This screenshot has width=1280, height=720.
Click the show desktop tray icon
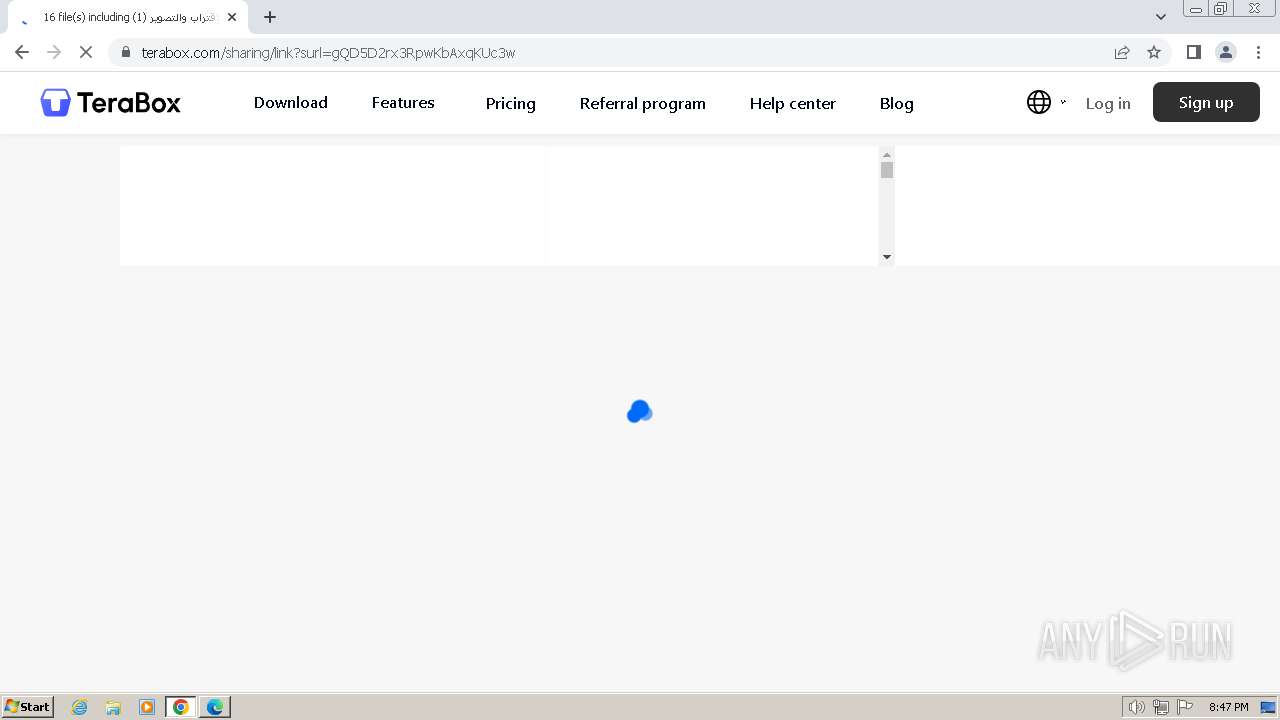pos(1268,707)
